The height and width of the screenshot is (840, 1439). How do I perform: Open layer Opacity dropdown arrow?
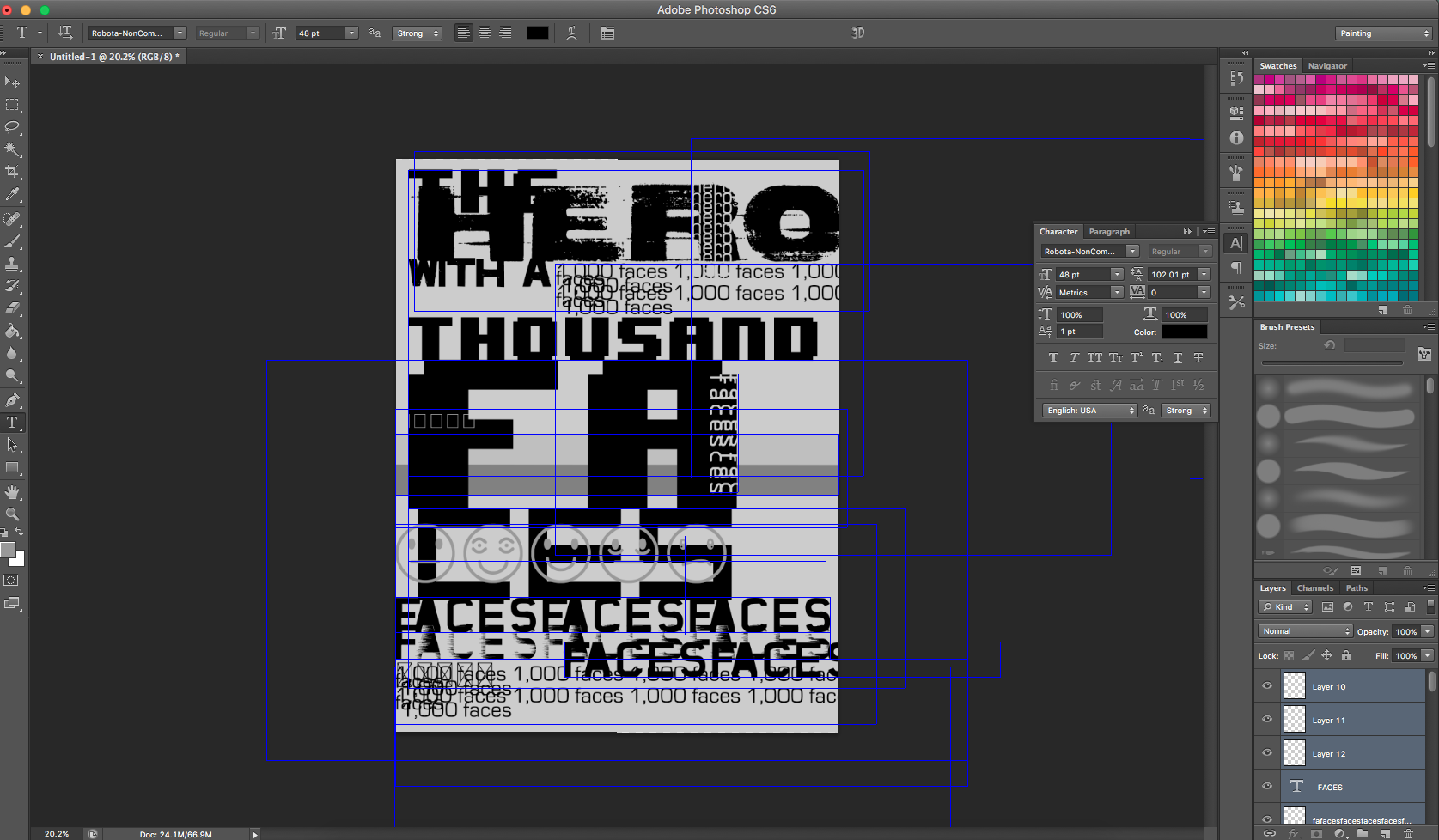pos(1427,631)
